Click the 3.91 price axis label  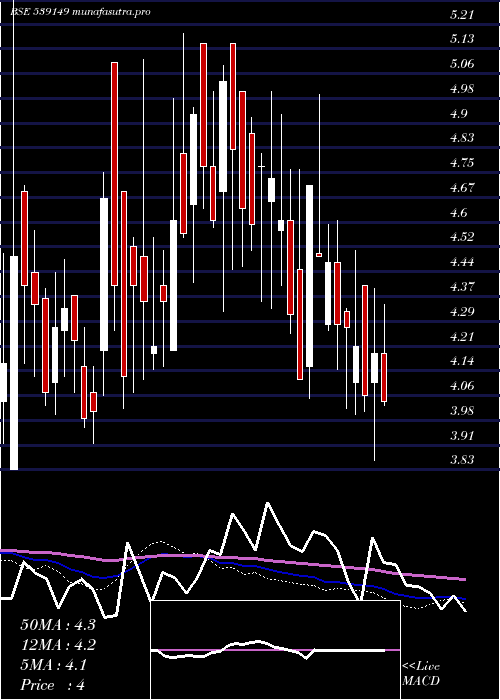pos(461,436)
